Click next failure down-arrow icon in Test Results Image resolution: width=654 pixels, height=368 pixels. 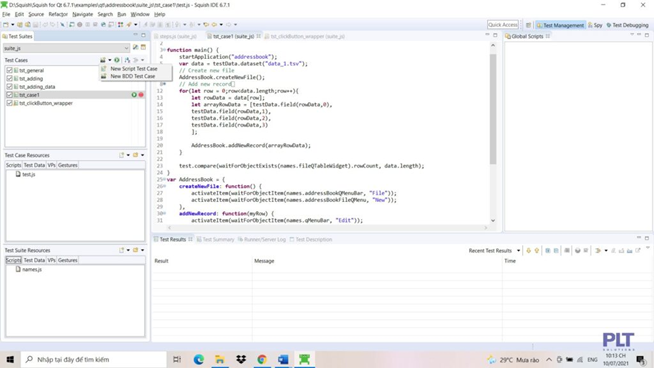coord(528,250)
